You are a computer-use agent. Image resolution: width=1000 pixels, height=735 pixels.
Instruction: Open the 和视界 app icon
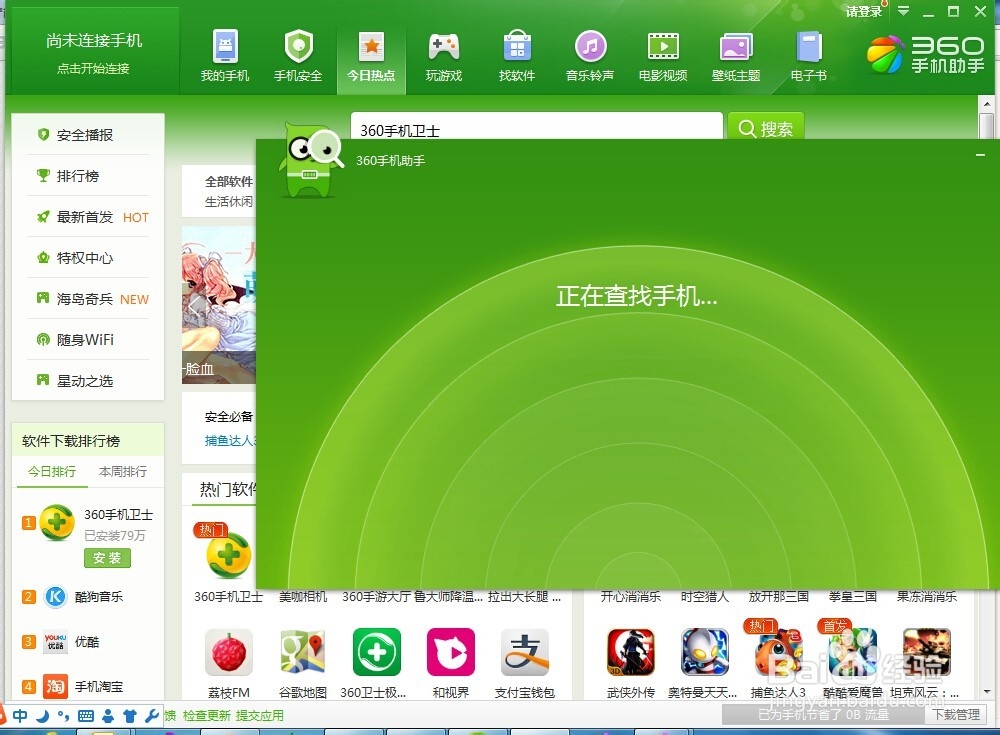(x=451, y=653)
